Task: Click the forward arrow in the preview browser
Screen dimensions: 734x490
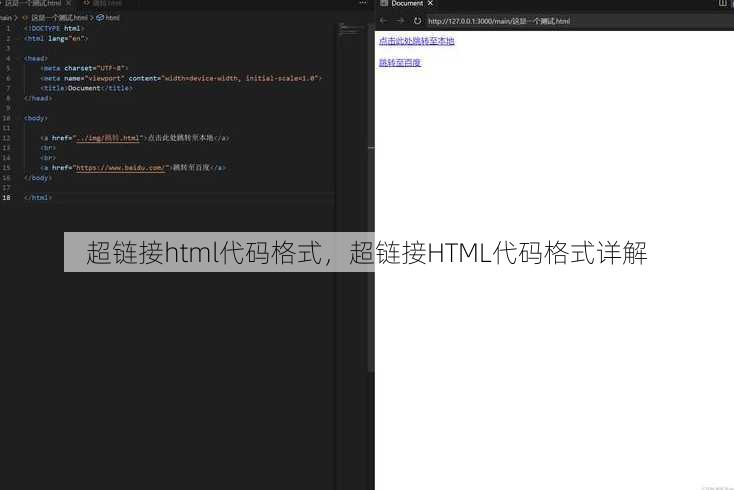Action: pos(400,21)
